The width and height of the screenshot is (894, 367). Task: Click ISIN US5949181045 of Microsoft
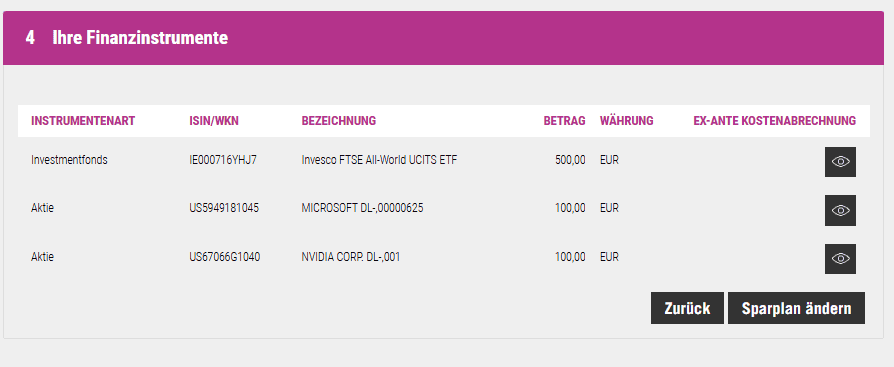224,209
